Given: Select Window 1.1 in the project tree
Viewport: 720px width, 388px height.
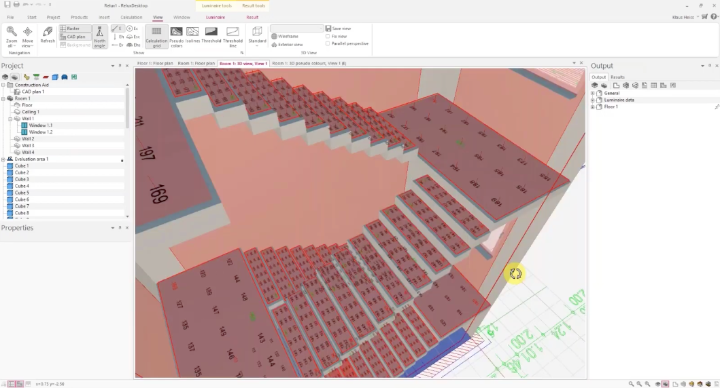Looking at the screenshot, I should [x=40, y=125].
